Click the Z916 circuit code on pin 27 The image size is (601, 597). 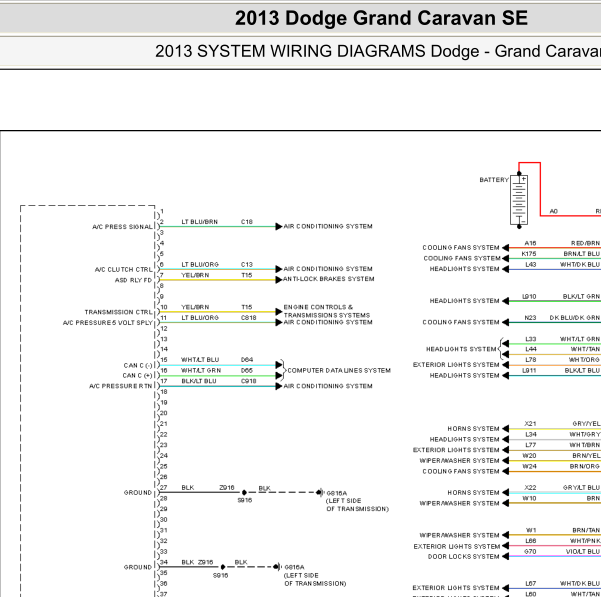point(227,487)
